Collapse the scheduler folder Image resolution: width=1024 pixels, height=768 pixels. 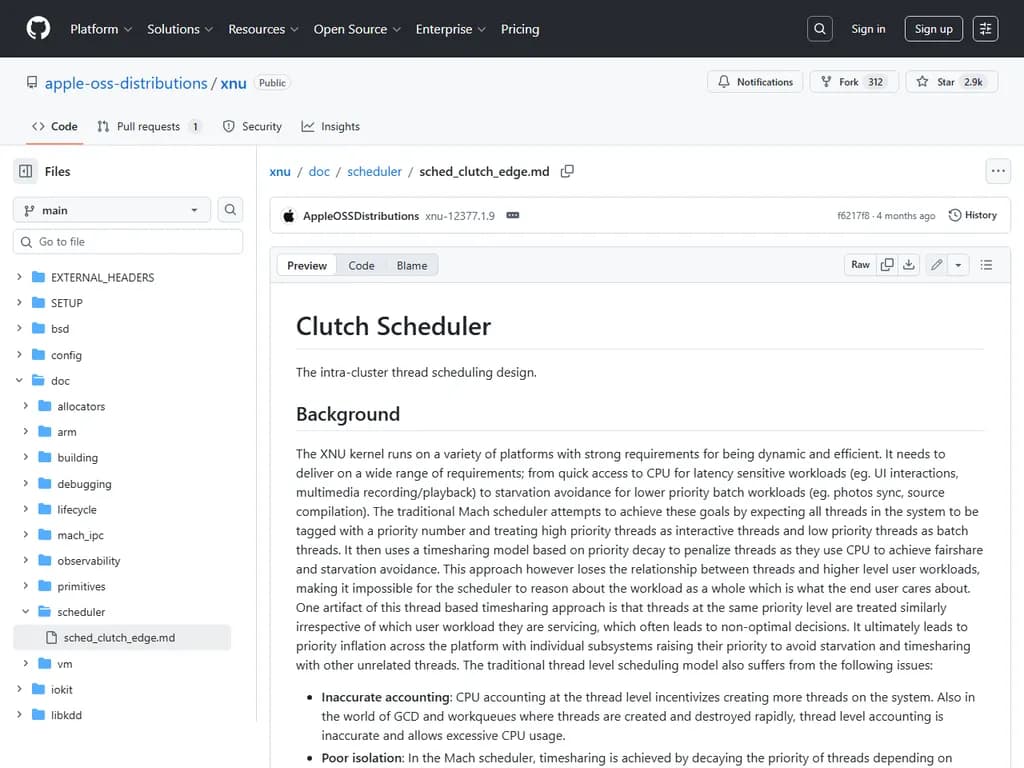pos(26,612)
